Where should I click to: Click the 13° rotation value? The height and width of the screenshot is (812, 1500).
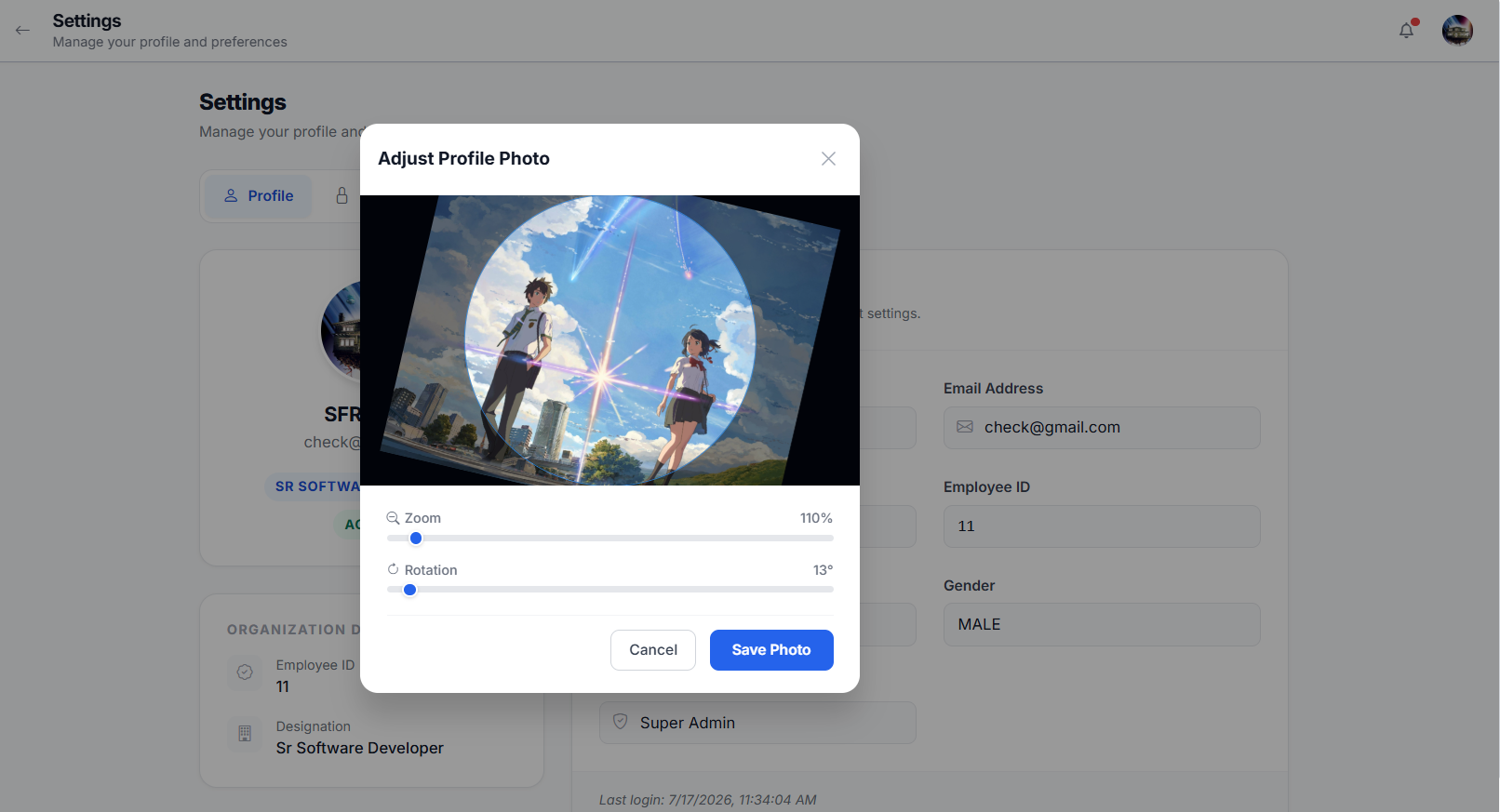tap(823, 570)
